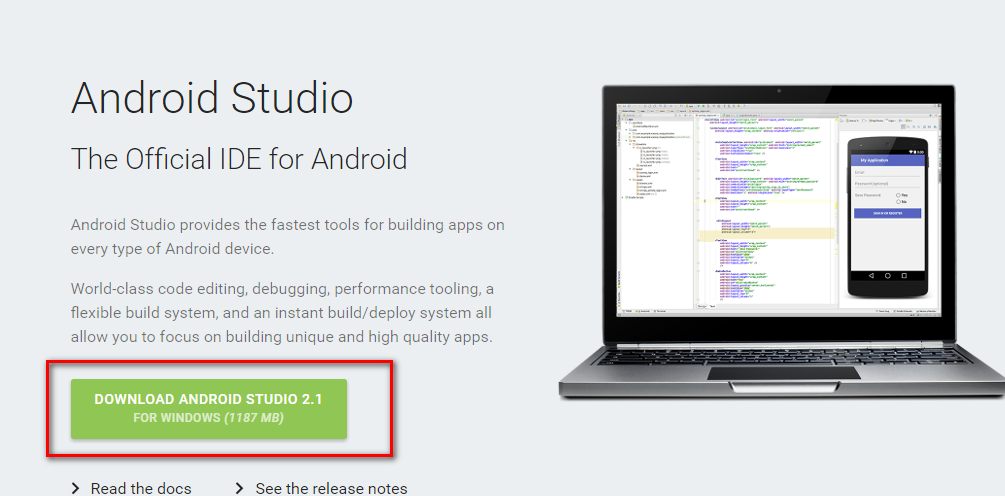Open the See the release notes link
This screenshot has height=496, width=1005.
[x=331, y=488]
